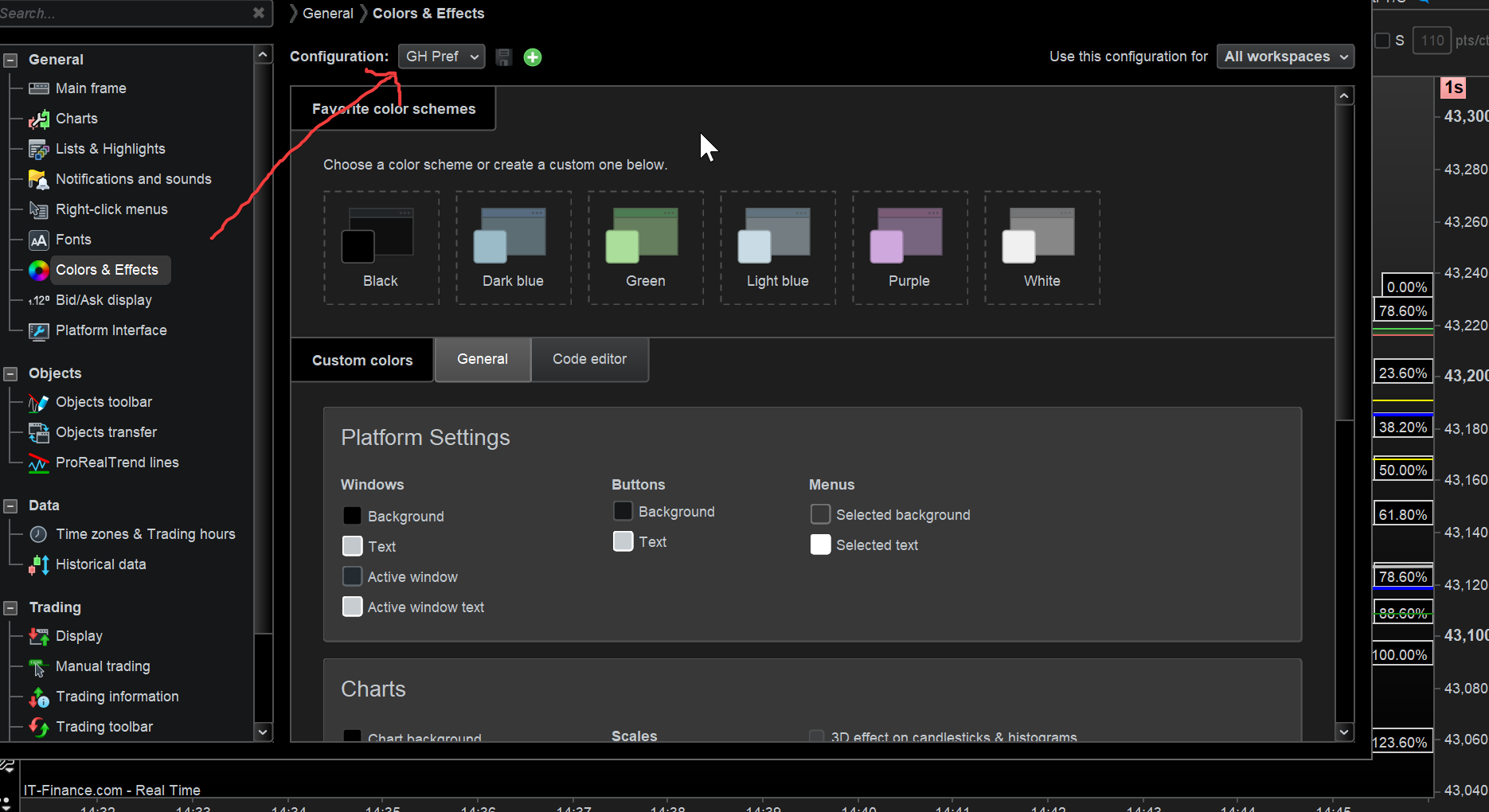Open the Objects transfer icon
This screenshot has height=812, width=1489.
coord(38,432)
